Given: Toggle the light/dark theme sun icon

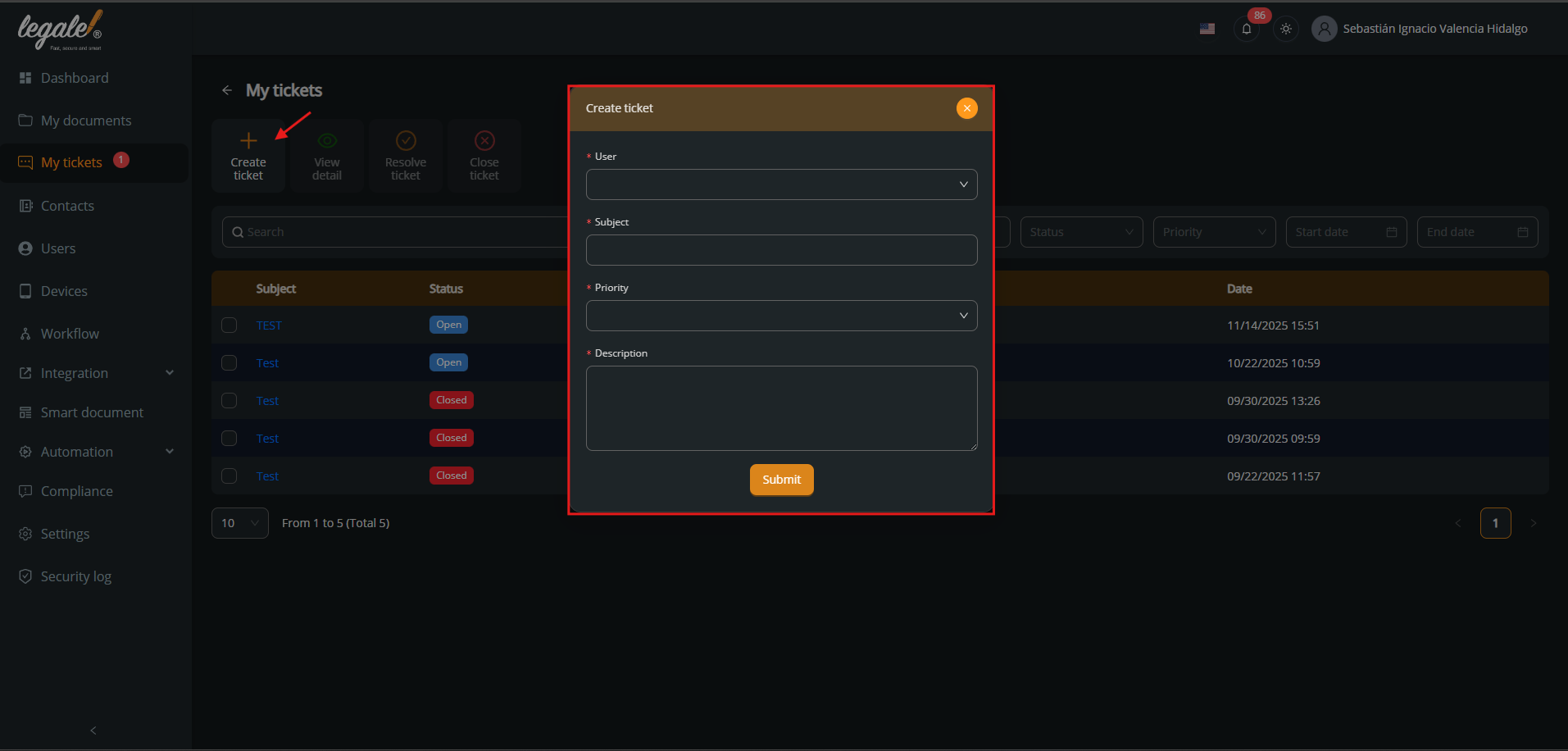Looking at the screenshot, I should [1285, 29].
